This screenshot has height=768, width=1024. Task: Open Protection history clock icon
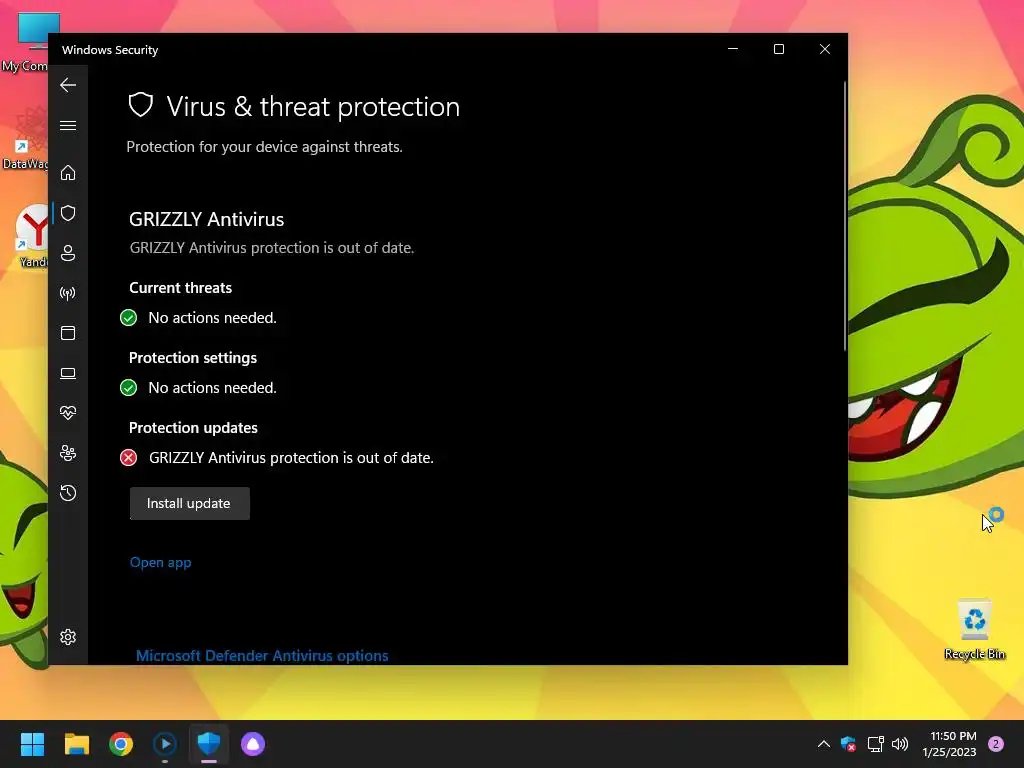tap(68, 493)
